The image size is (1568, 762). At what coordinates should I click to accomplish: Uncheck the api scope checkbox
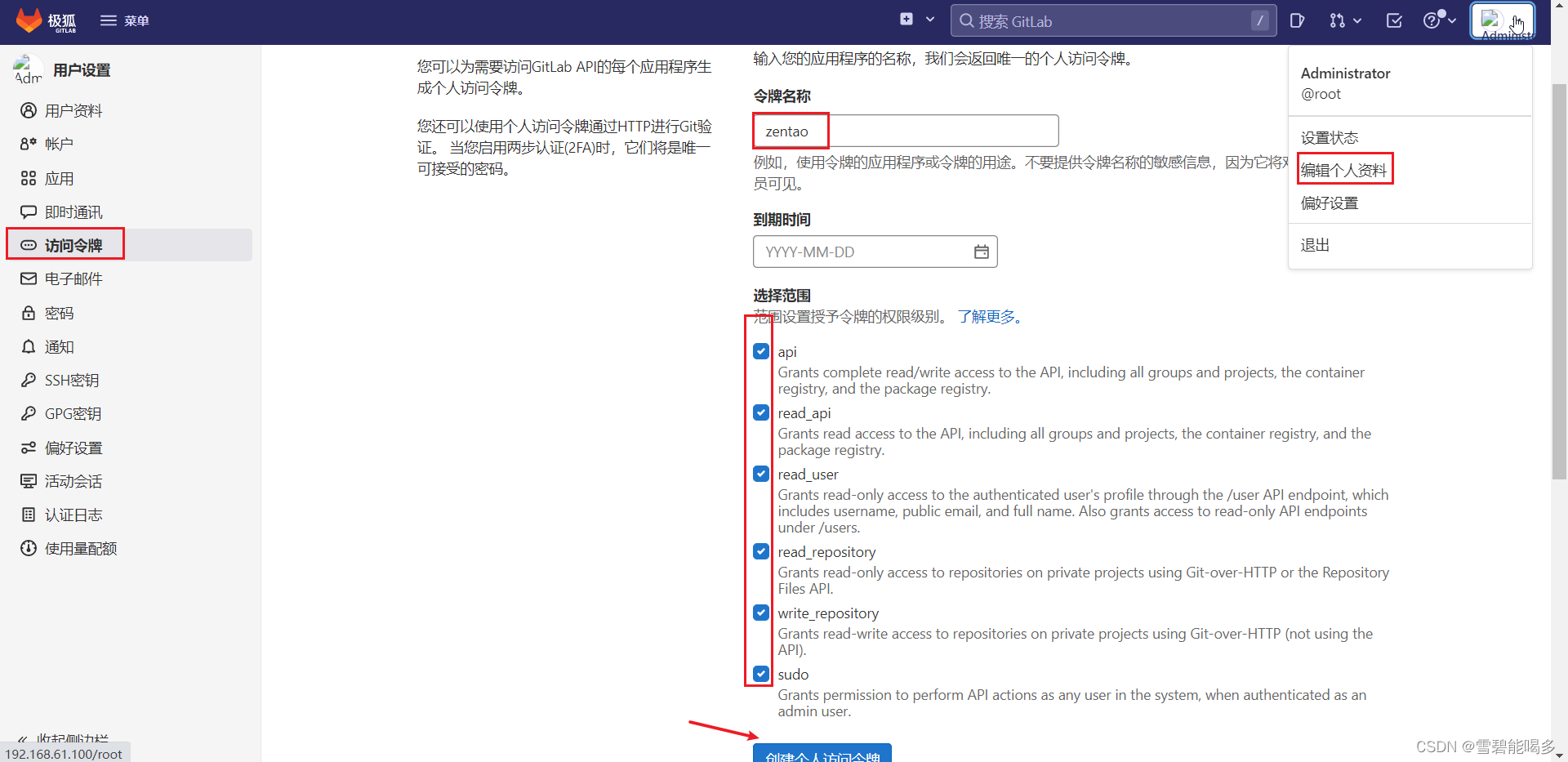pos(760,351)
